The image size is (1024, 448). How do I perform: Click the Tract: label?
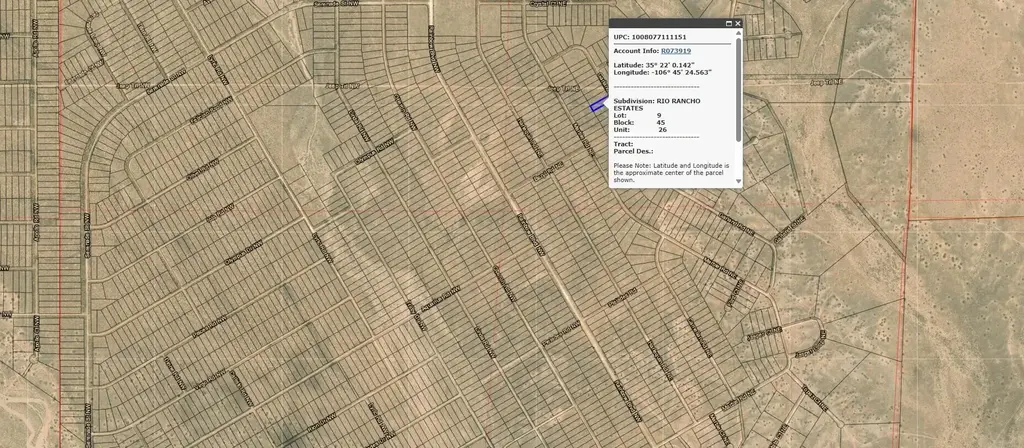click(623, 144)
